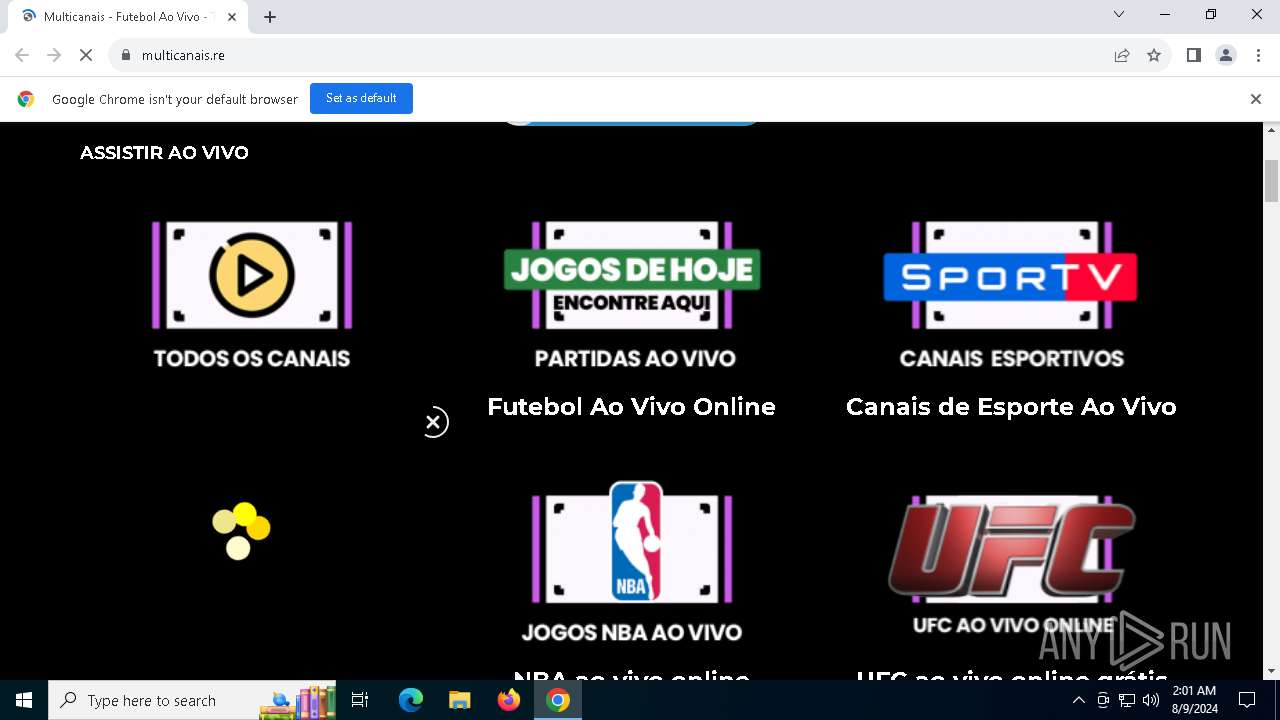The image size is (1280, 720).
Task: Open network status in system tray
Action: tap(1127, 700)
